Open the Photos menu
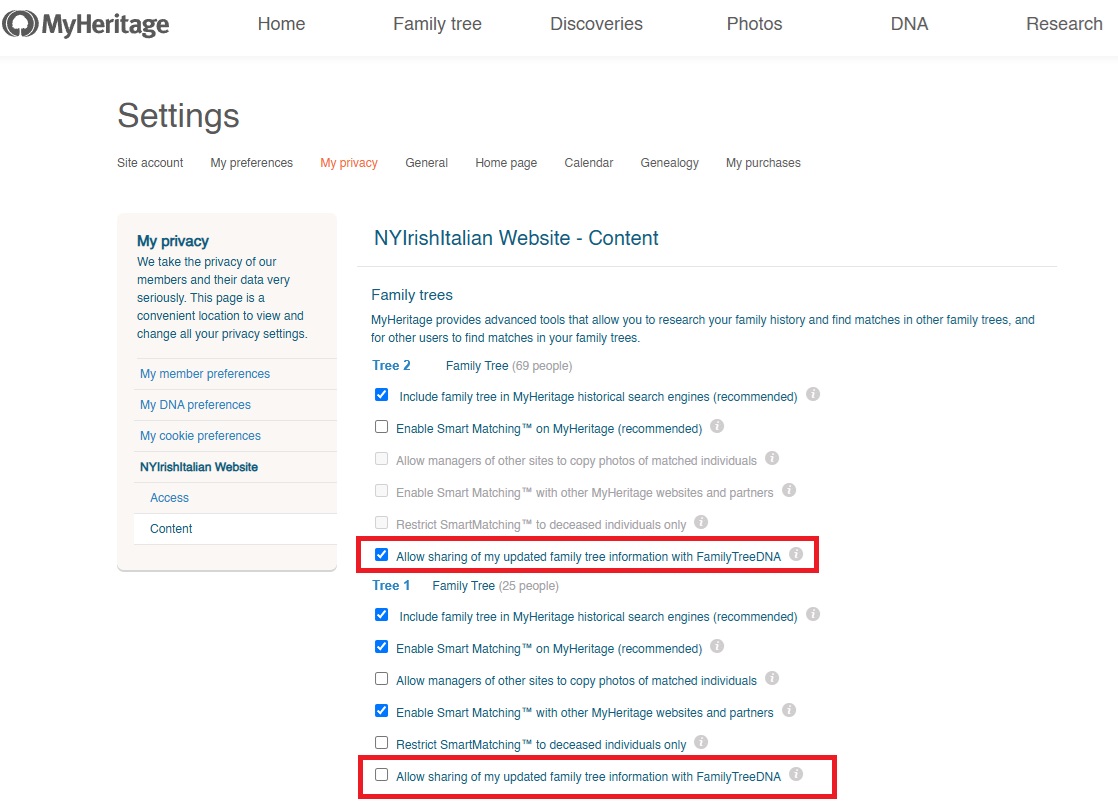The height and width of the screenshot is (803, 1118). [x=754, y=24]
